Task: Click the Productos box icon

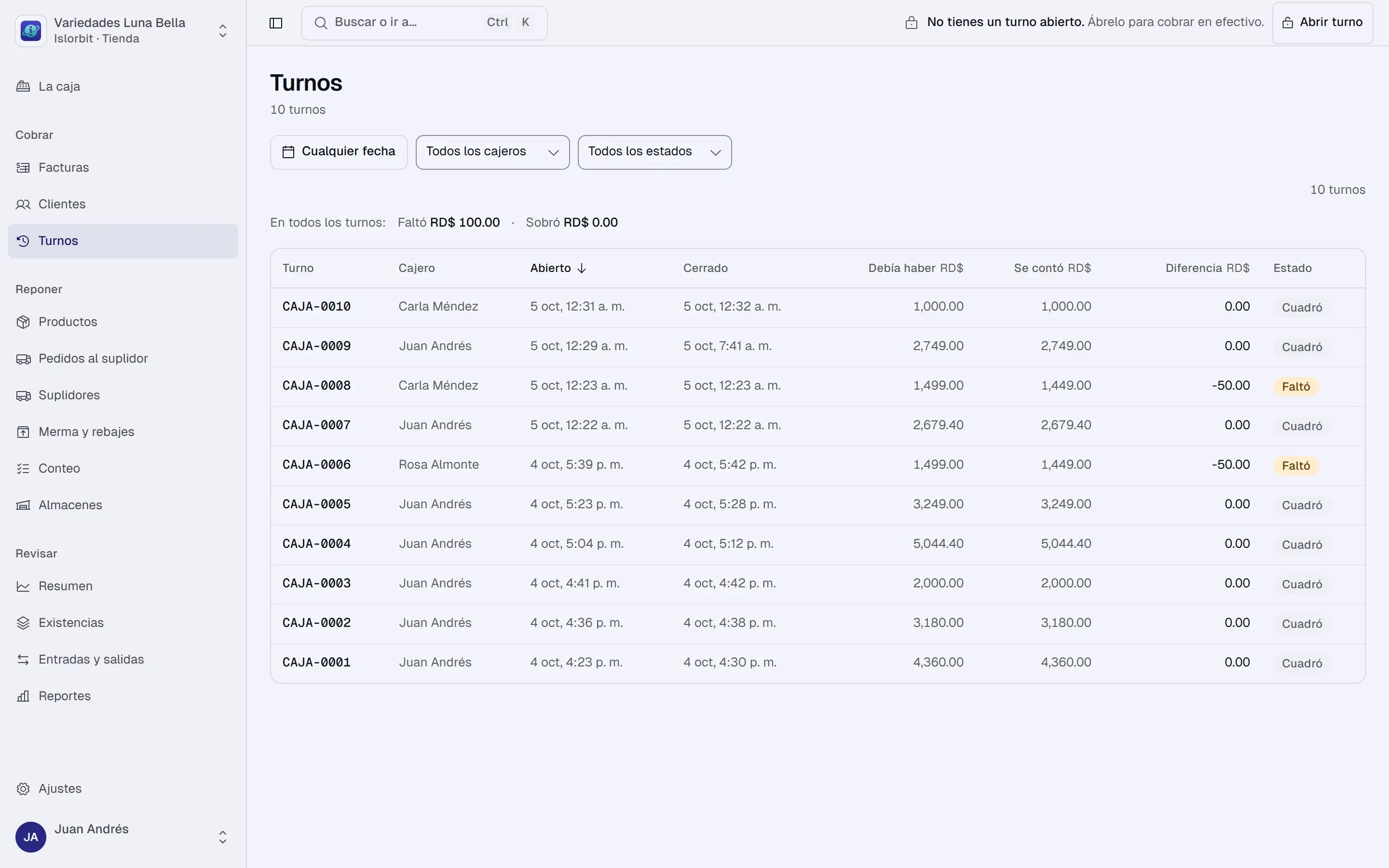Action: pyautogui.click(x=23, y=322)
